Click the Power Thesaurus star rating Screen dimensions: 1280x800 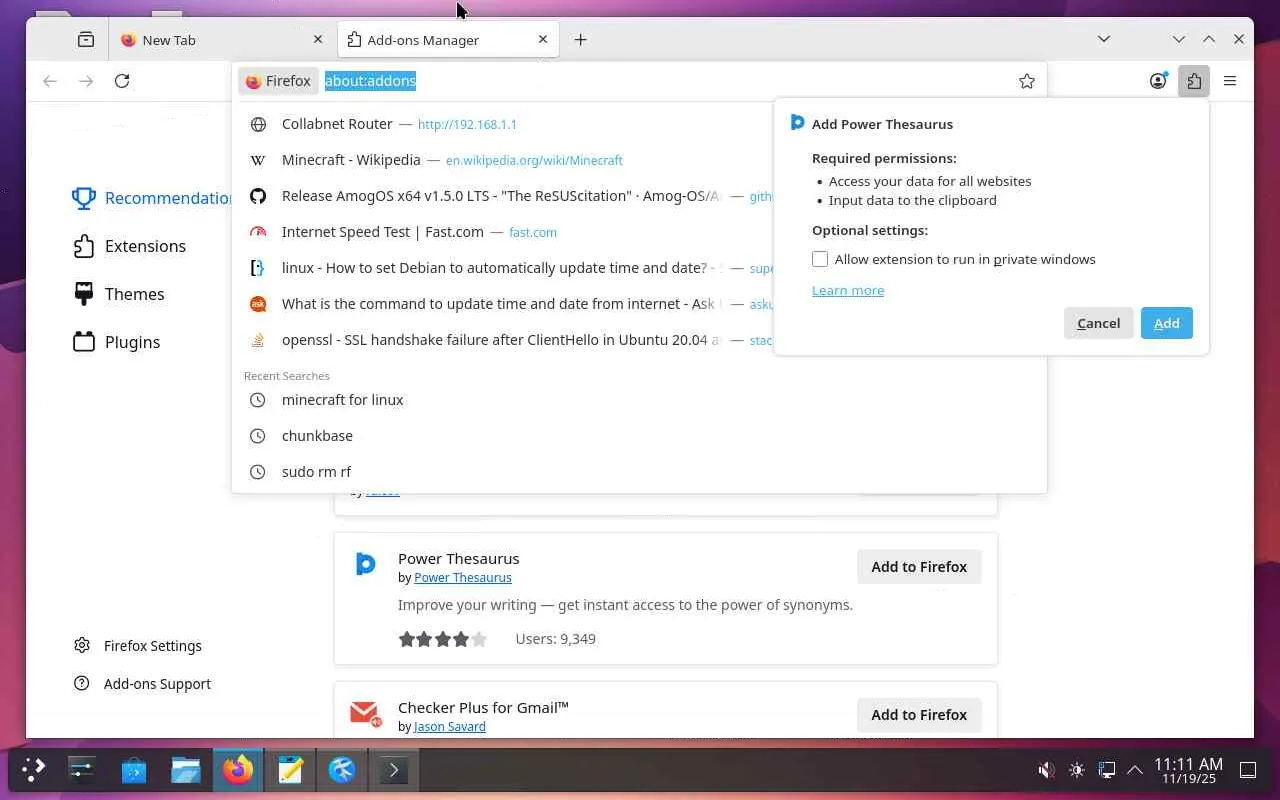[443, 639]
